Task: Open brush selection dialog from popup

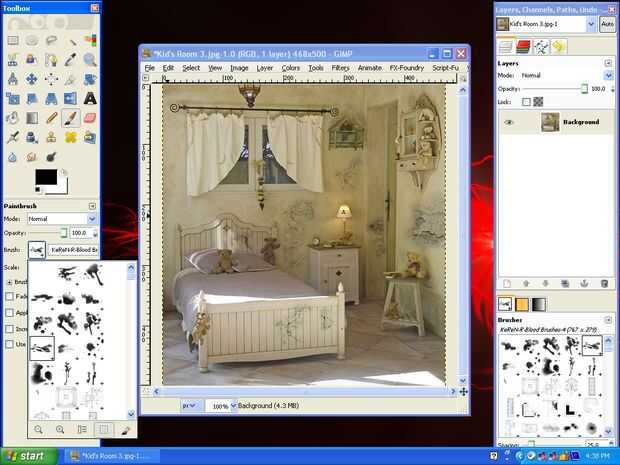Action: (125, 430)
